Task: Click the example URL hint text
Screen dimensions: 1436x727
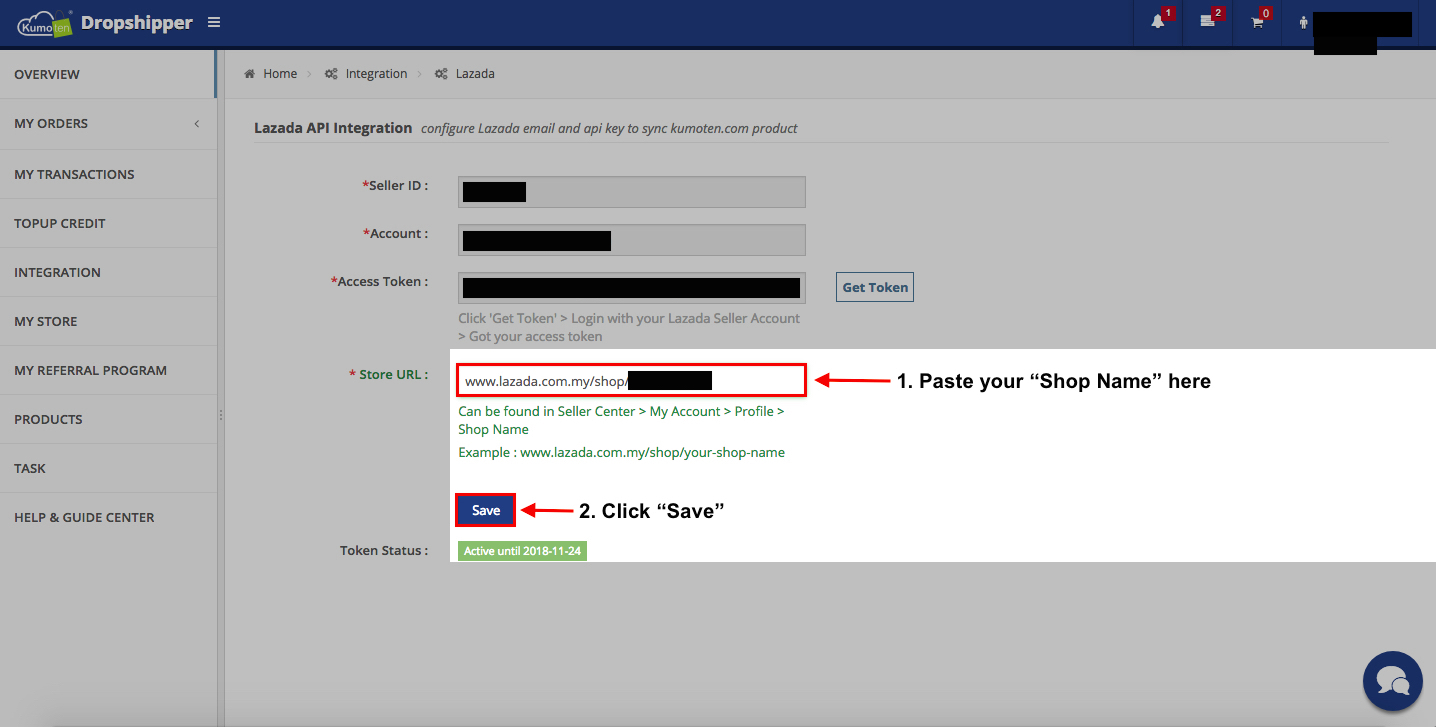Action: [x=621, y=452]
